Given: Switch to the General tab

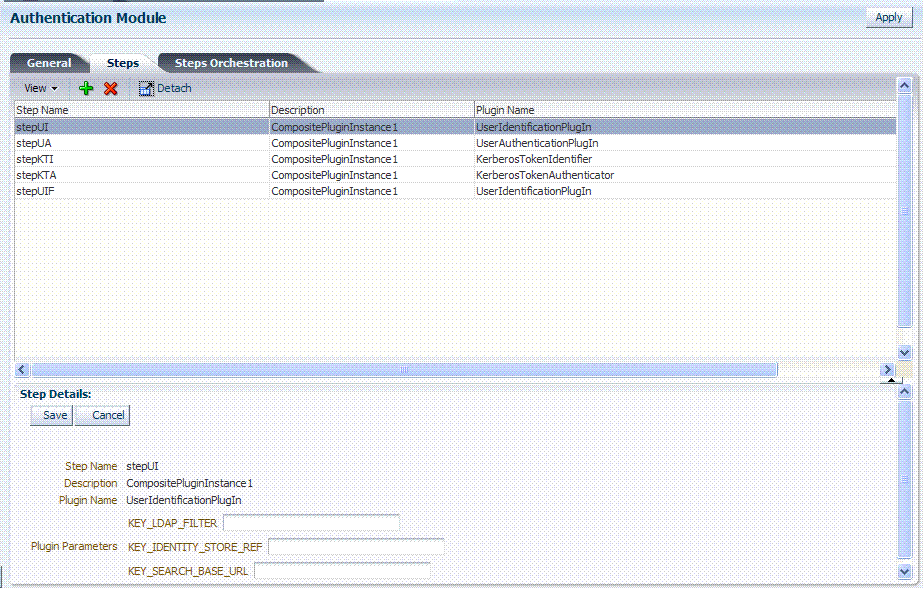Looking at the screenshot, I should (x=49, y=63).
